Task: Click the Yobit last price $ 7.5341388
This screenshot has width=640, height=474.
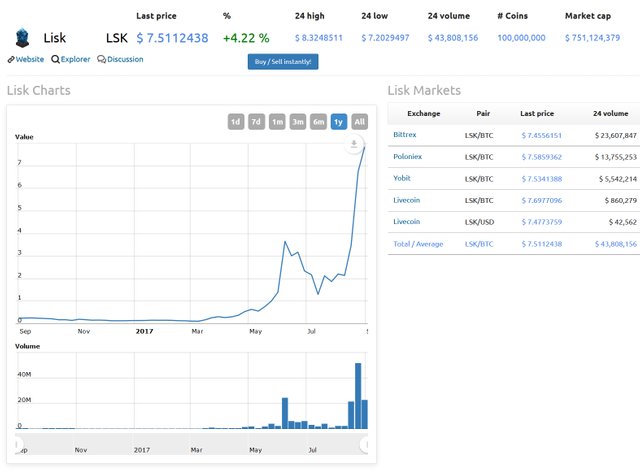Action: tap(542, 179)
